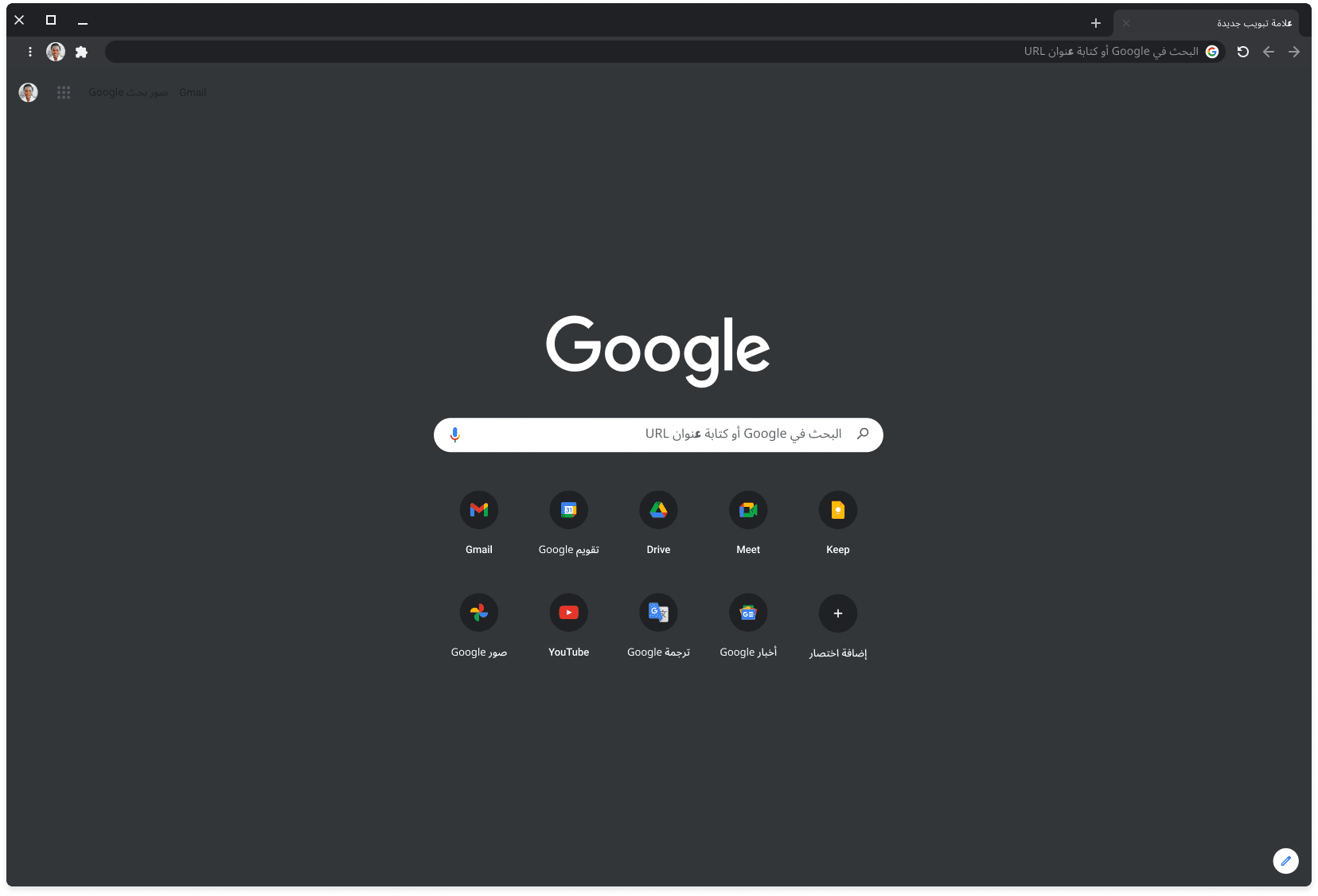Launch the Drive shortcut
Screen dimensions: 1318x896
coord(658,510)
